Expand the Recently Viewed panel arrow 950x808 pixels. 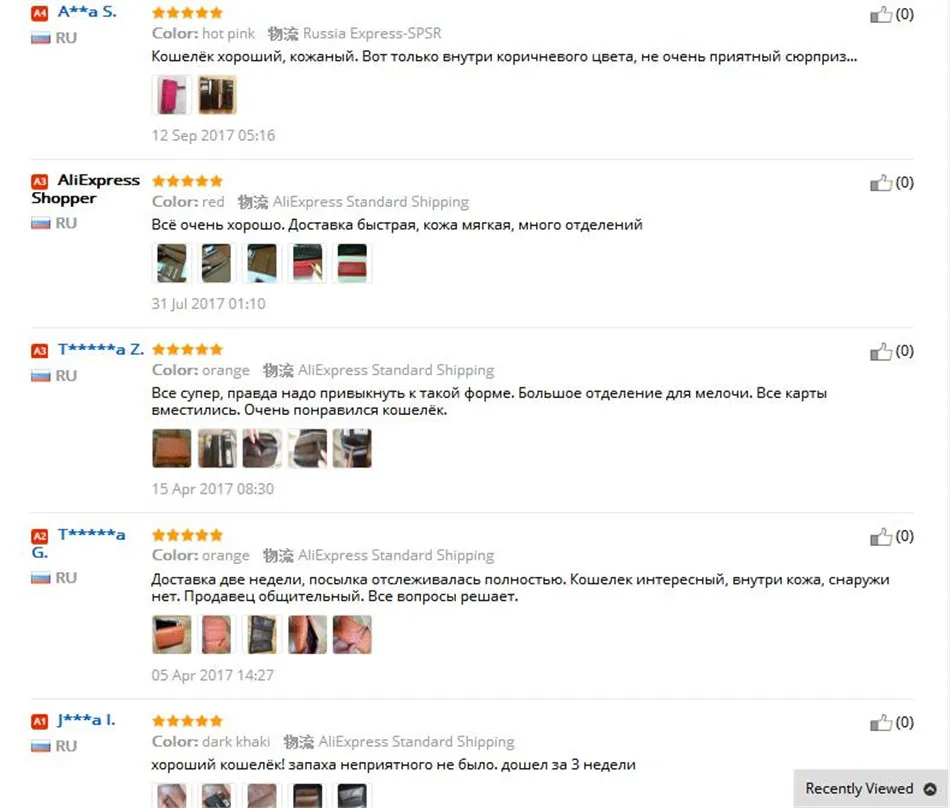[x=930, y=789]
